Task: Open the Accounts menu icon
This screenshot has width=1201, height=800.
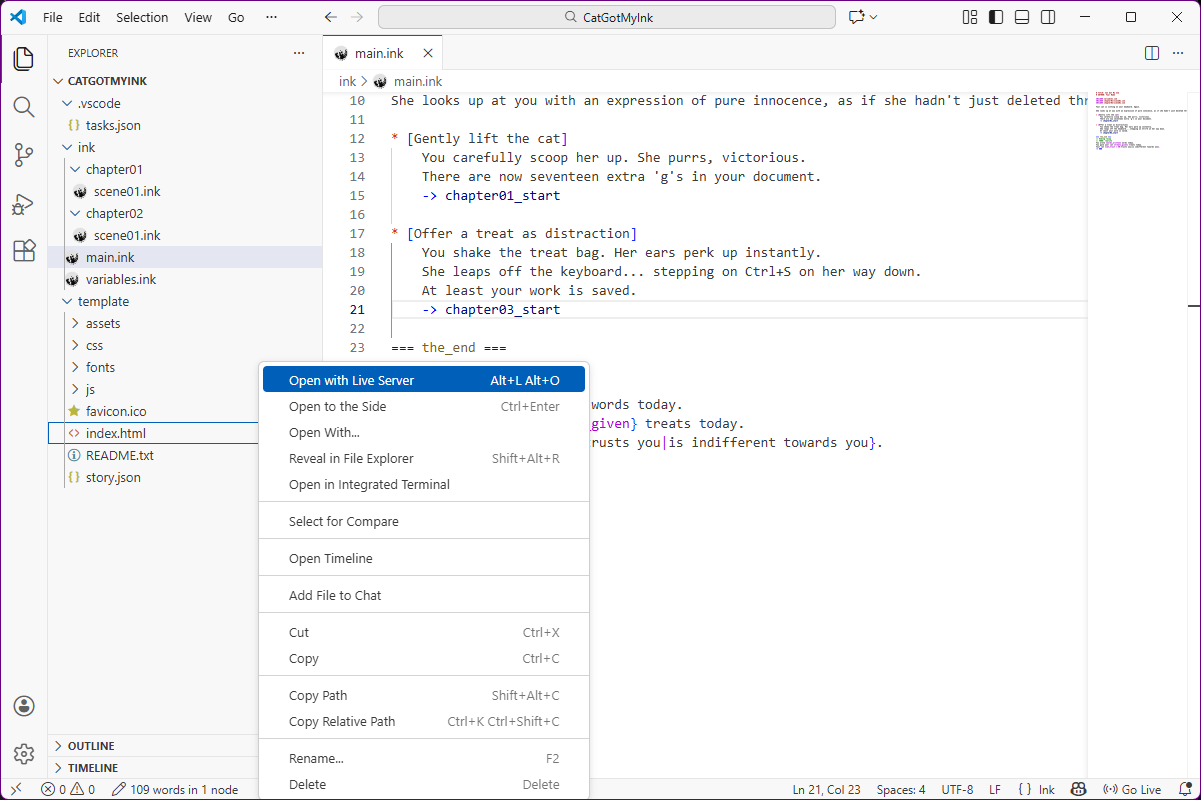Action: [x=23, y=706]
